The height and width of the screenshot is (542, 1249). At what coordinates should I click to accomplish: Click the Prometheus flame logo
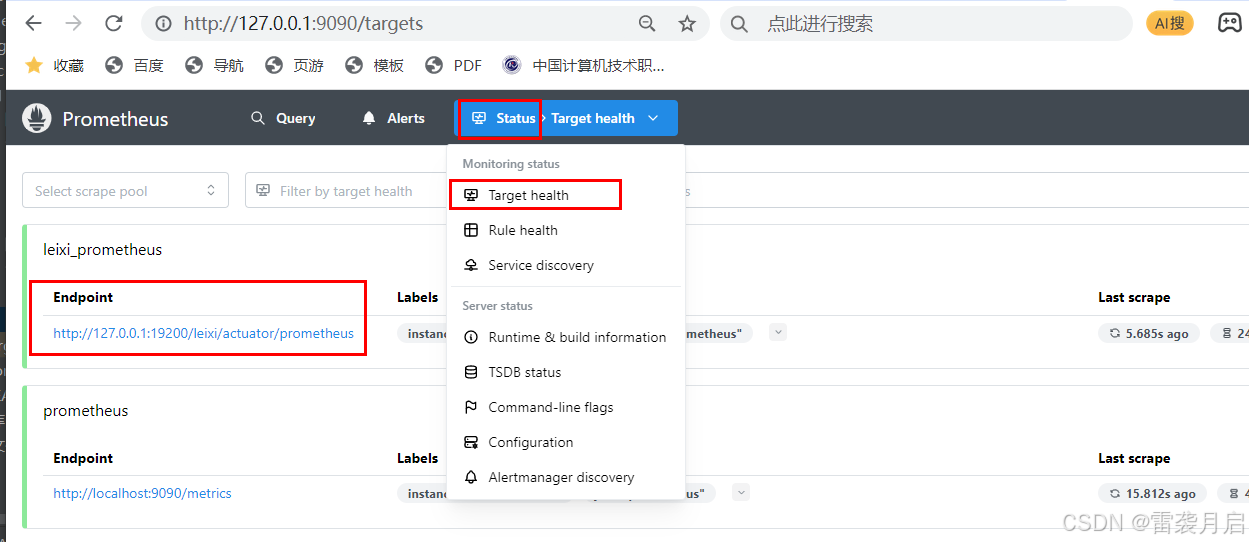[37, 118]
